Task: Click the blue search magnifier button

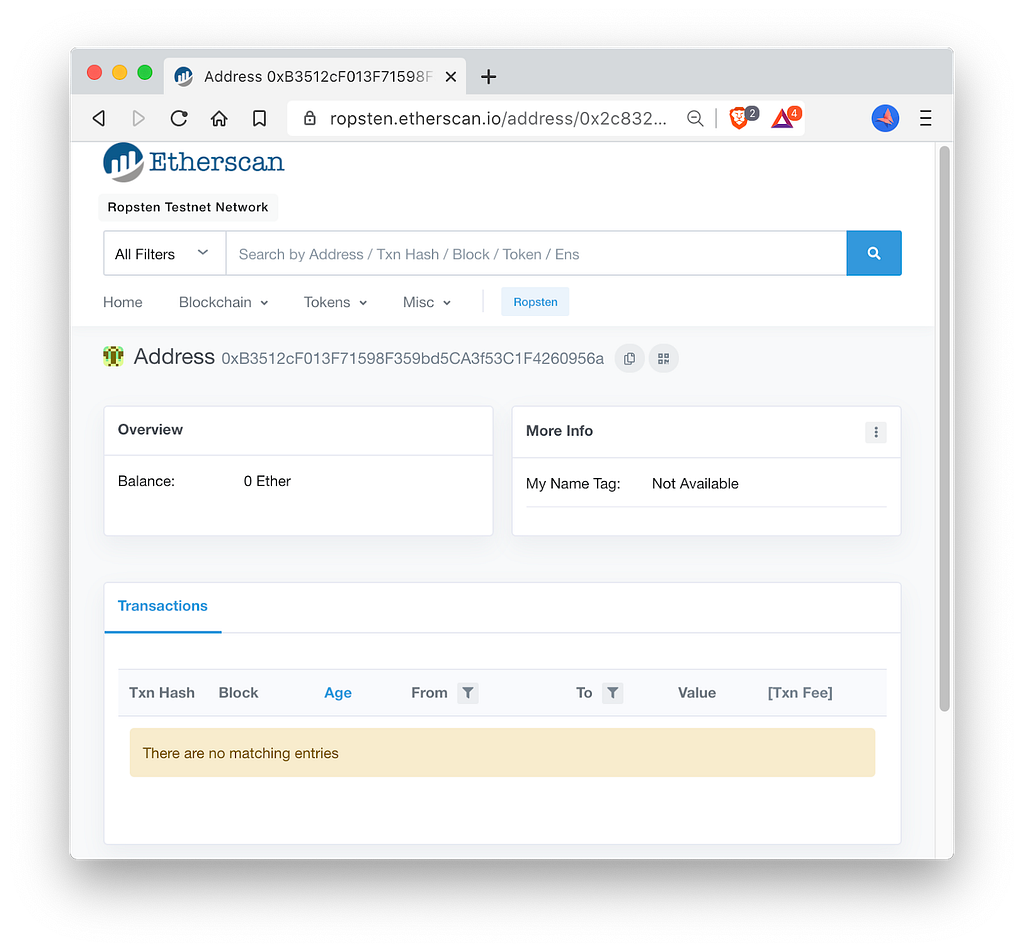Action: coord(874,253)
